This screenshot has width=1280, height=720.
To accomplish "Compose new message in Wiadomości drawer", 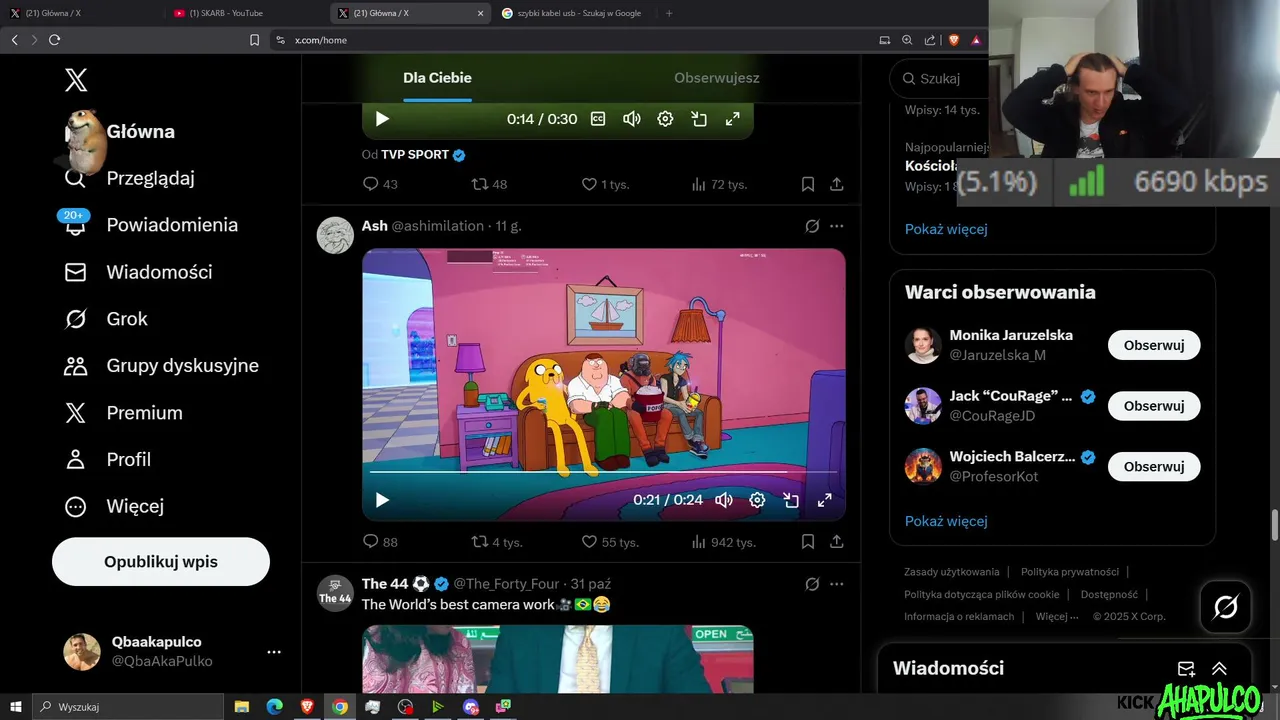I will [x=1186, y=669].
